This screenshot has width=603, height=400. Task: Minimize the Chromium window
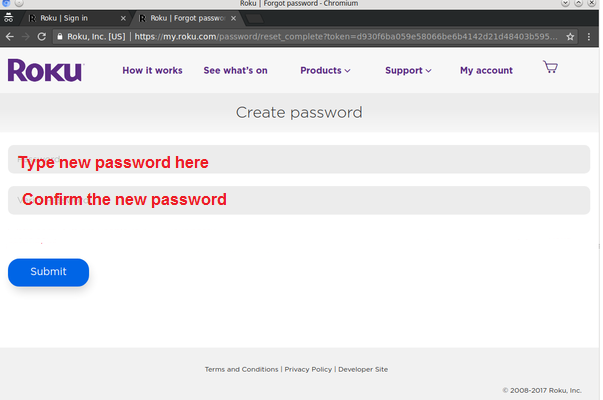point(565,3)
